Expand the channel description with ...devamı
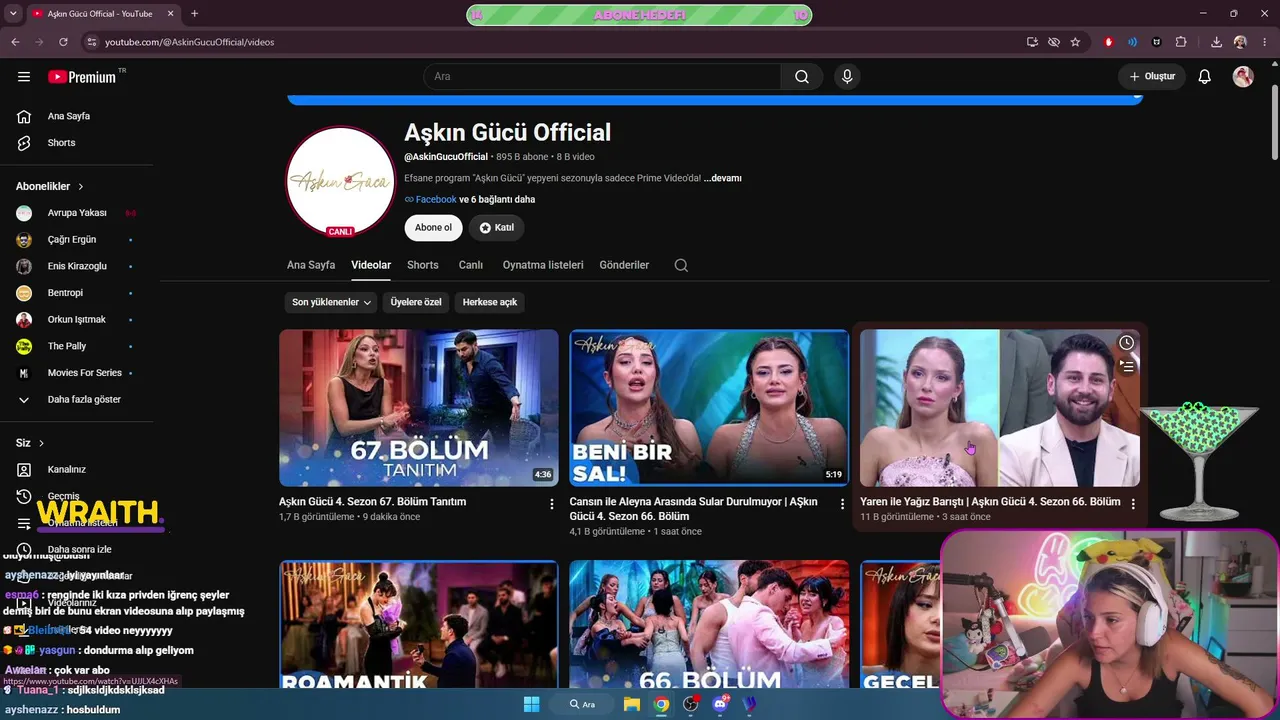 (x=723, y=178)
